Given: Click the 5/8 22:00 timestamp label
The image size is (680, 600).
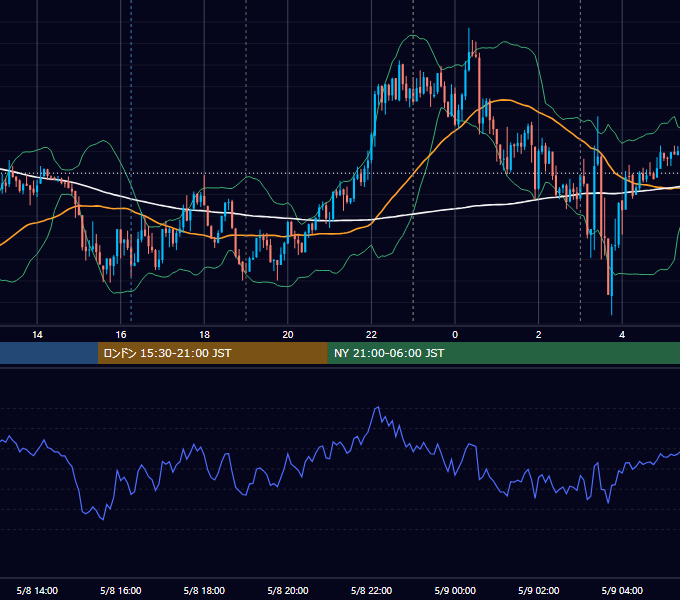Looking at the screenshot, I should point(371,590).
